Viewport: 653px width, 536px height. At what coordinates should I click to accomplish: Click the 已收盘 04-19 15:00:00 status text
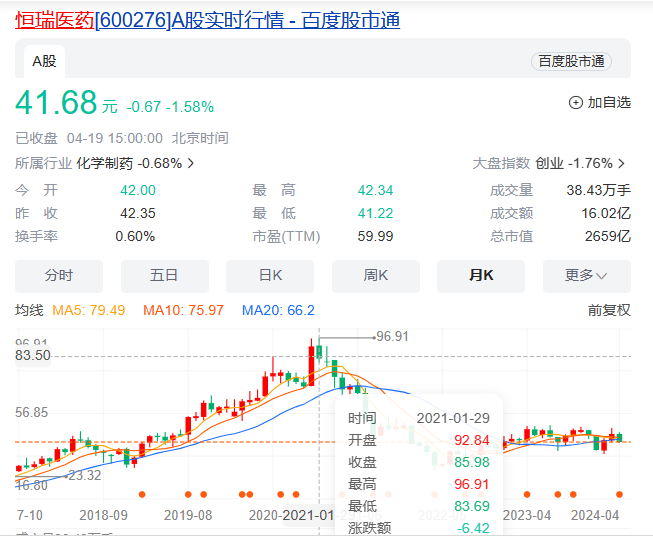pyautogui.click(x=89, y=138)
